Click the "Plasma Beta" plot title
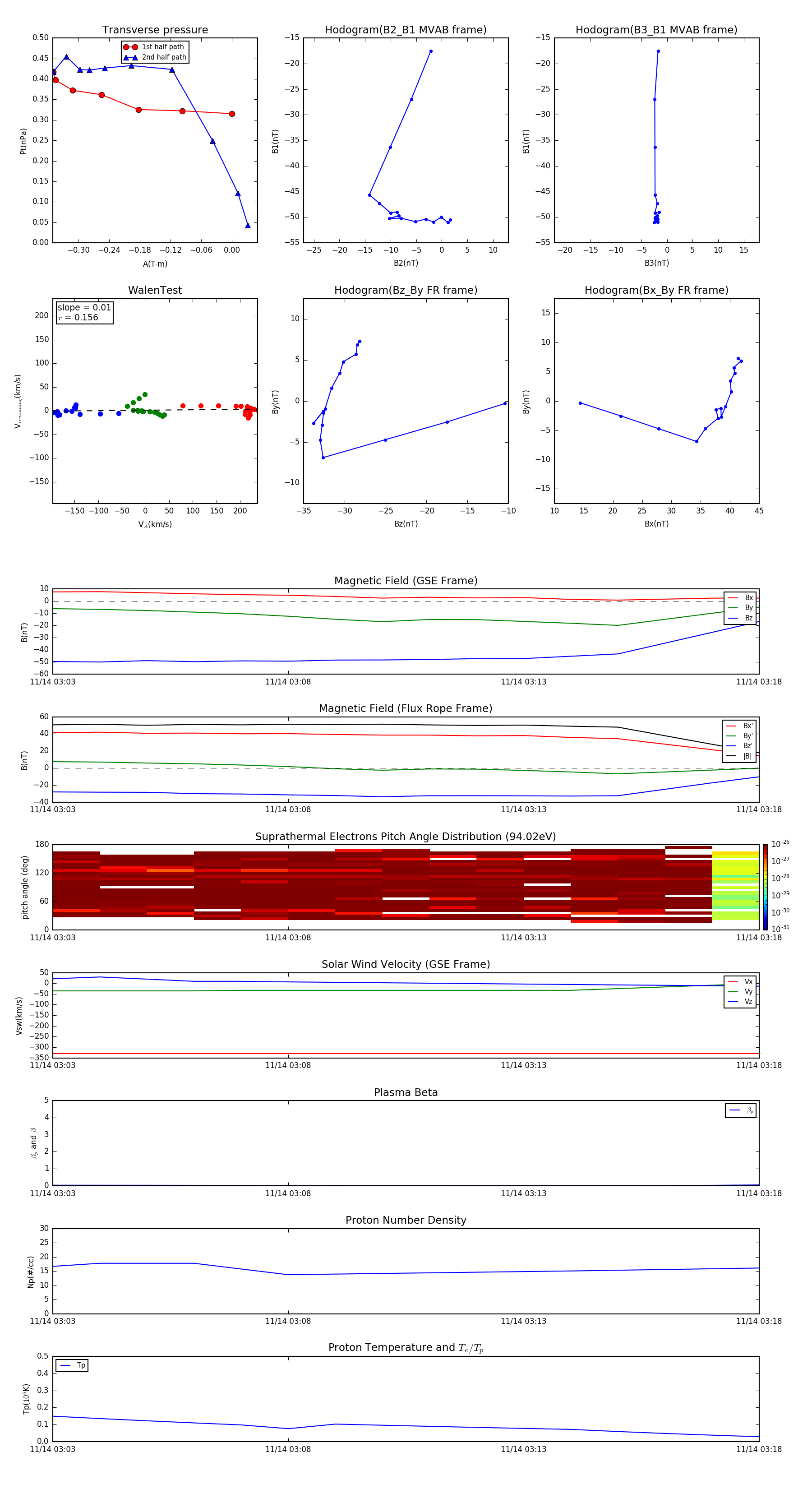The height and width of the screenshot is (1489, 812). (x=406, y=1093)
